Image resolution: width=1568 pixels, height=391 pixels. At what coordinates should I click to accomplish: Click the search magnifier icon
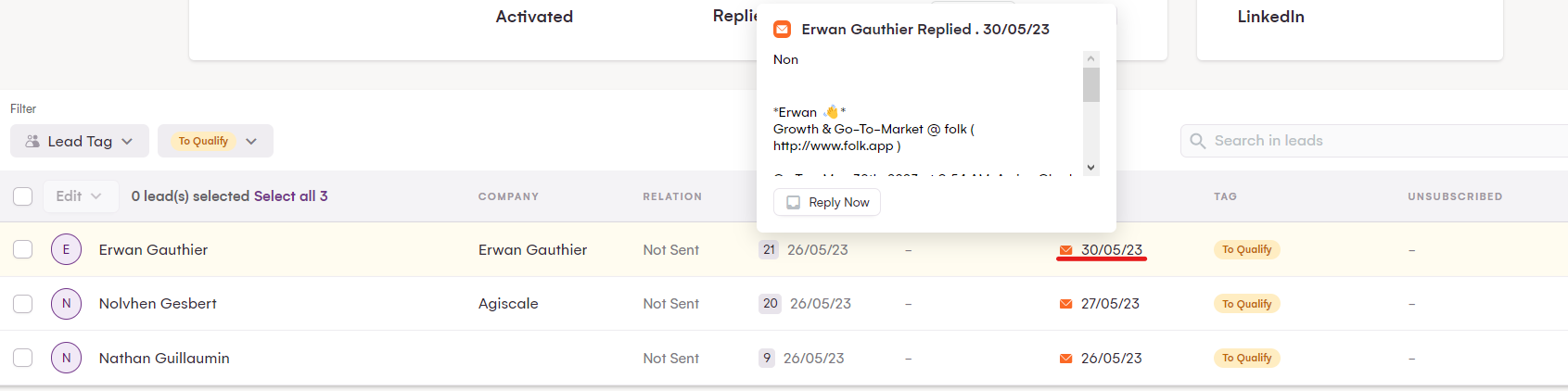(1197, 141)
